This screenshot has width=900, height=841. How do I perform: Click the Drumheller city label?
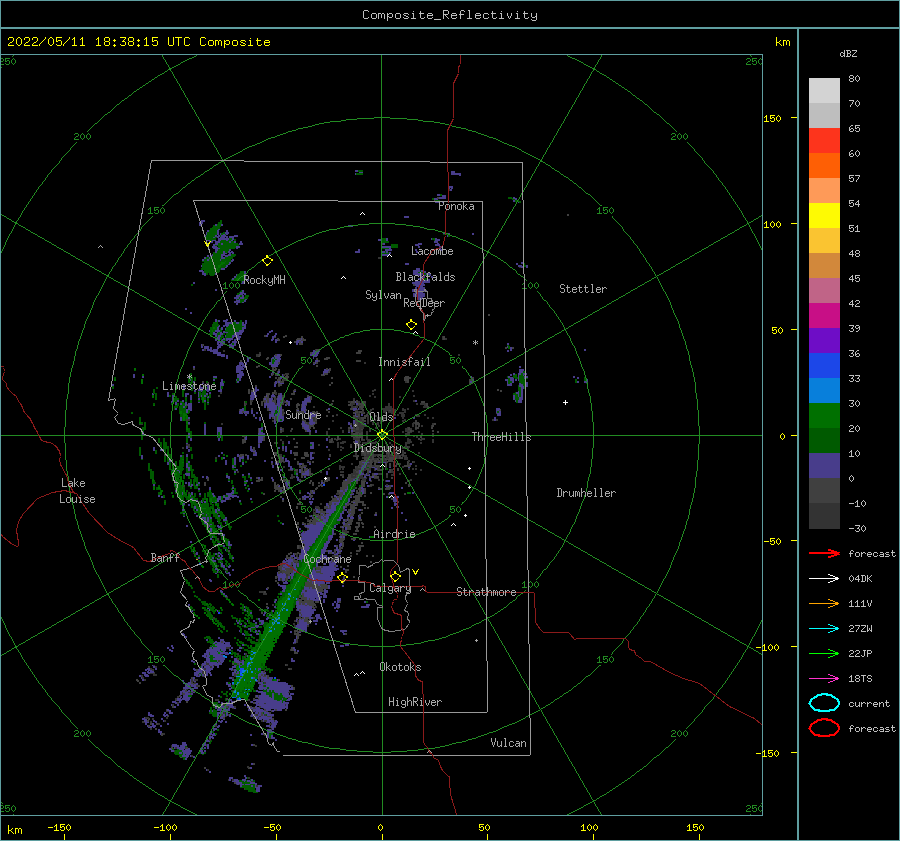[586, 493]
